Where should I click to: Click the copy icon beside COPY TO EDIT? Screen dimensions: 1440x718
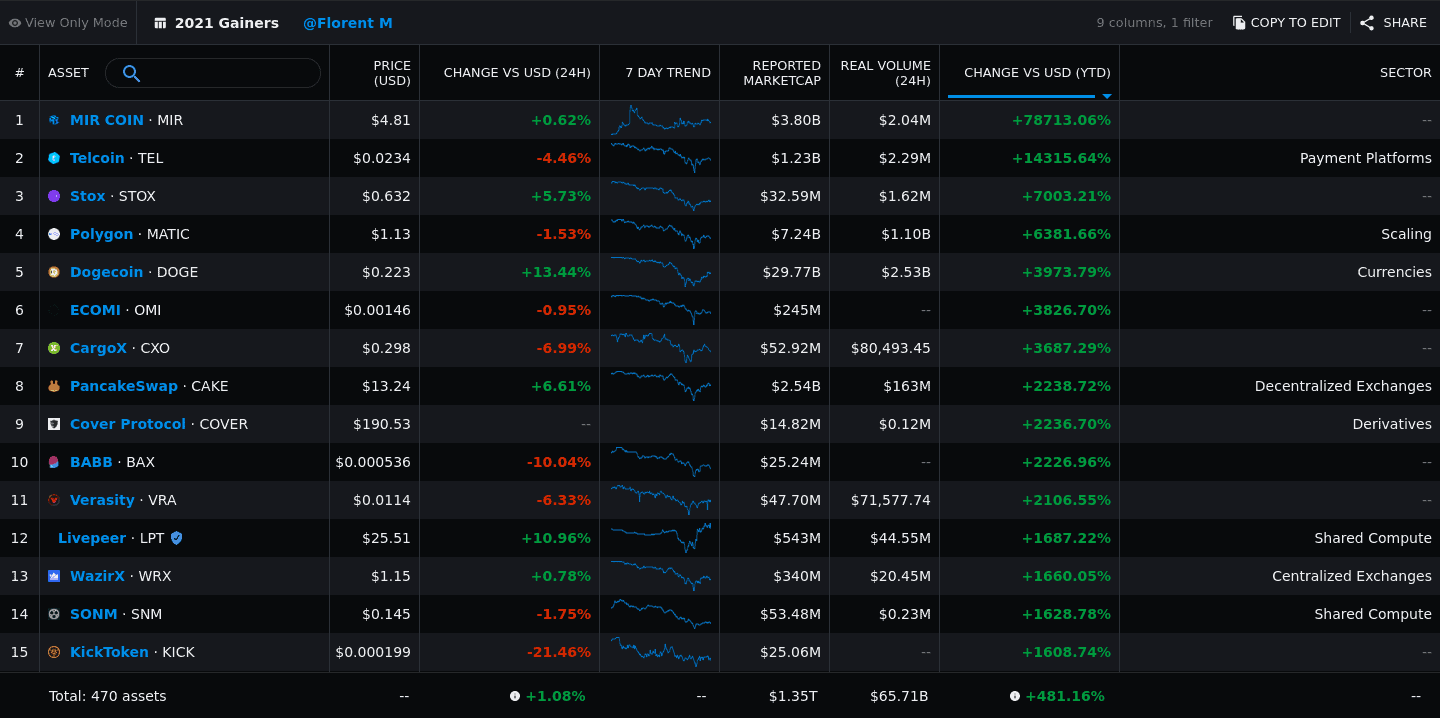[x=1239, y=23]
